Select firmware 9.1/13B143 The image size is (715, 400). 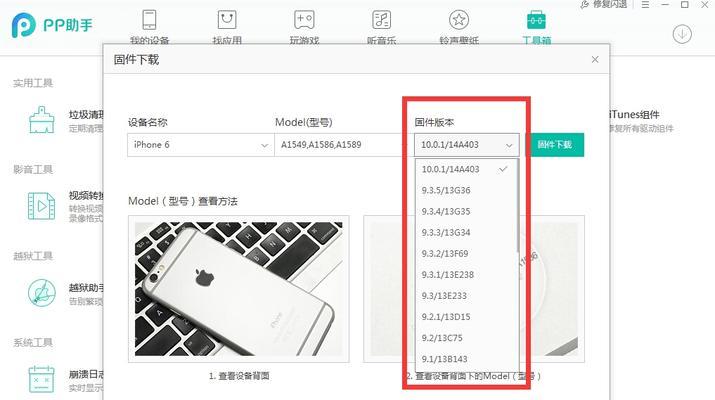(x=466, y=359)
